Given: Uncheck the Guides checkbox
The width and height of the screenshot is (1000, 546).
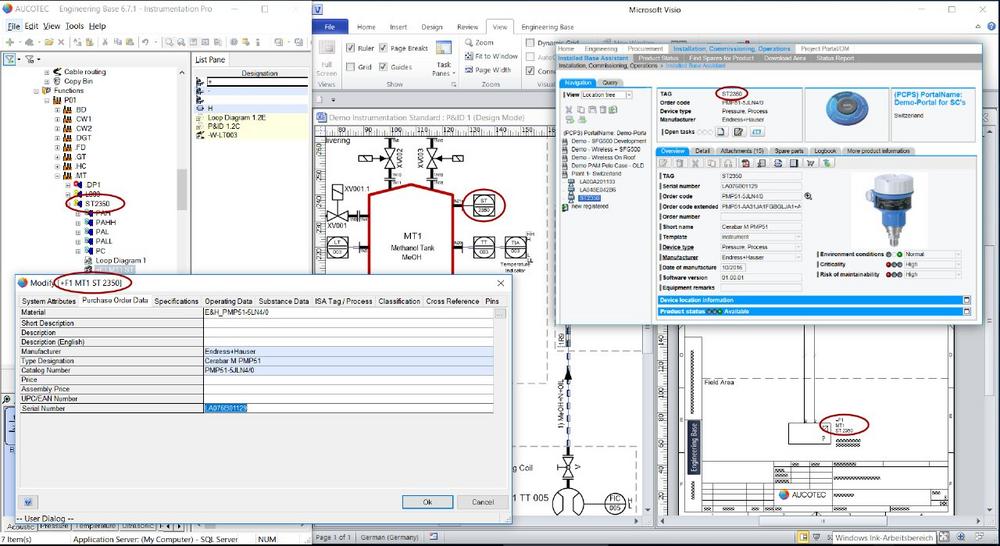Looking at the screenshot, I should point(382,67).
